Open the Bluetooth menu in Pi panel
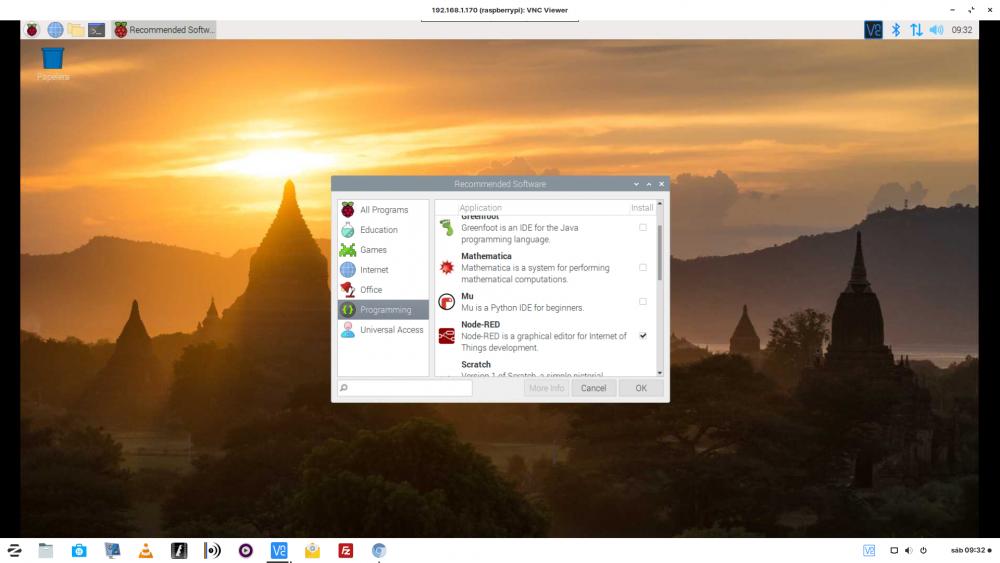1000x563 pixels. point(895,29)
